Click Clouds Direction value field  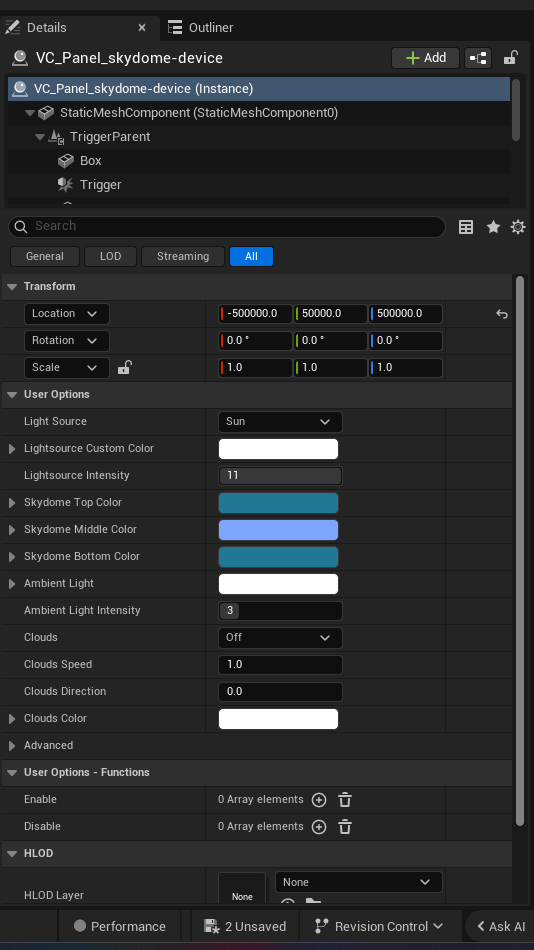[x=280, y=692]
